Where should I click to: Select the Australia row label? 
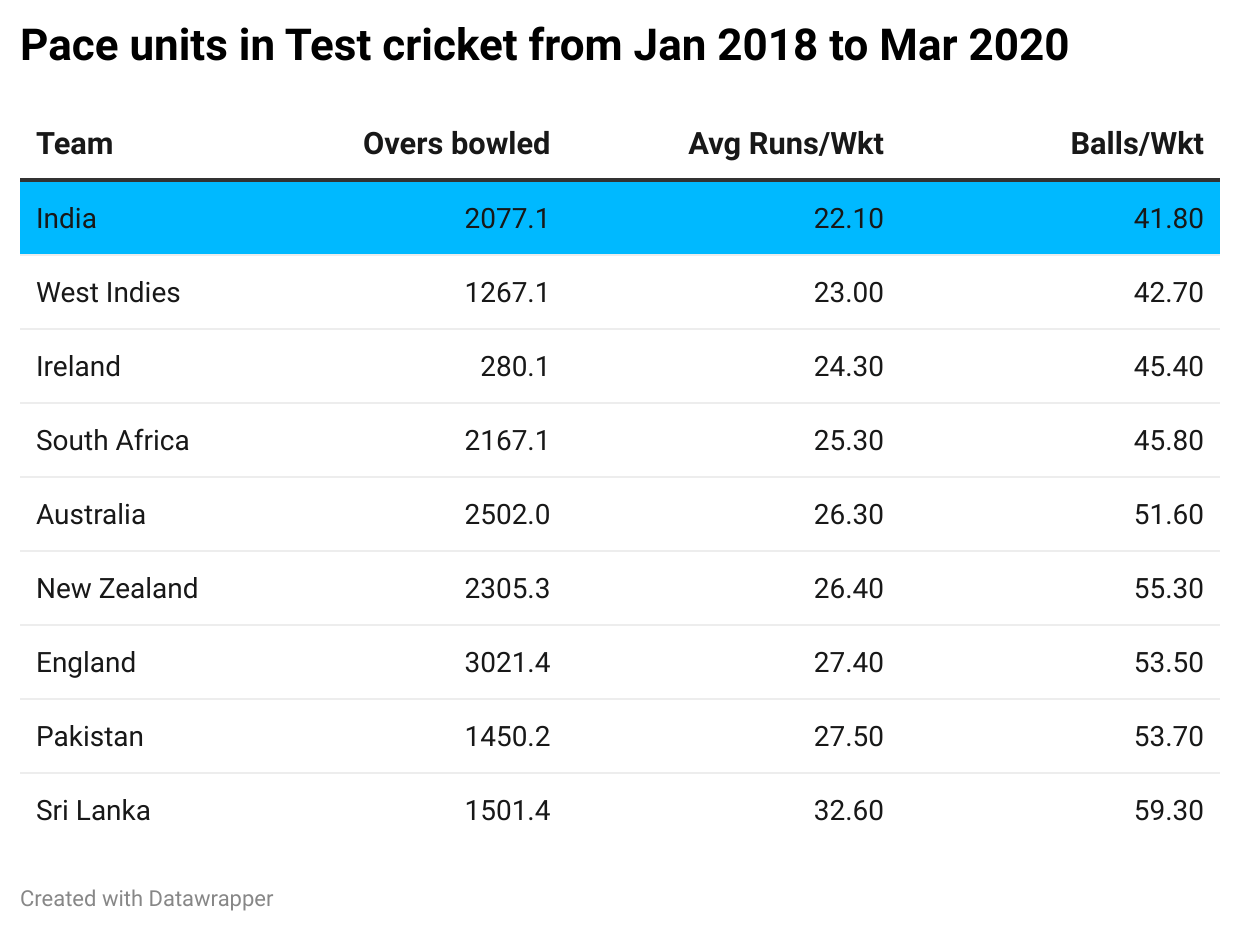(91, 514)
